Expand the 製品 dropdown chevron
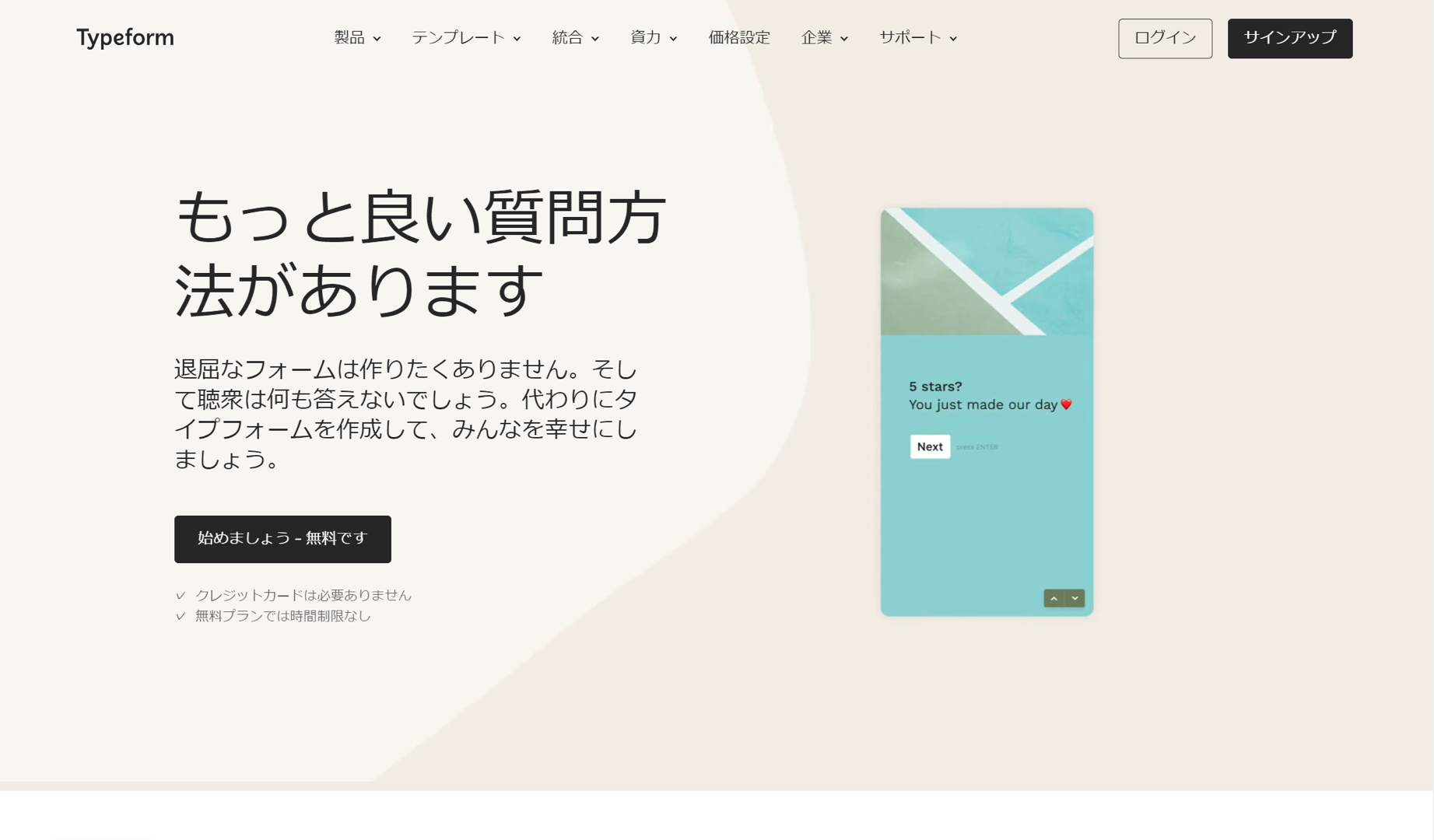 point(377,39)
